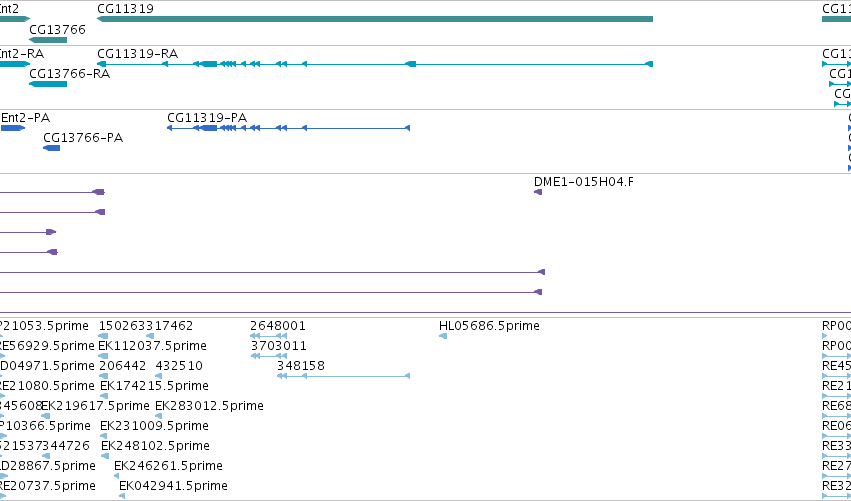Select the DME1-015H04.F arrow glyph
The width and height of the screenshot is (851, 501).
click(538, 192)
